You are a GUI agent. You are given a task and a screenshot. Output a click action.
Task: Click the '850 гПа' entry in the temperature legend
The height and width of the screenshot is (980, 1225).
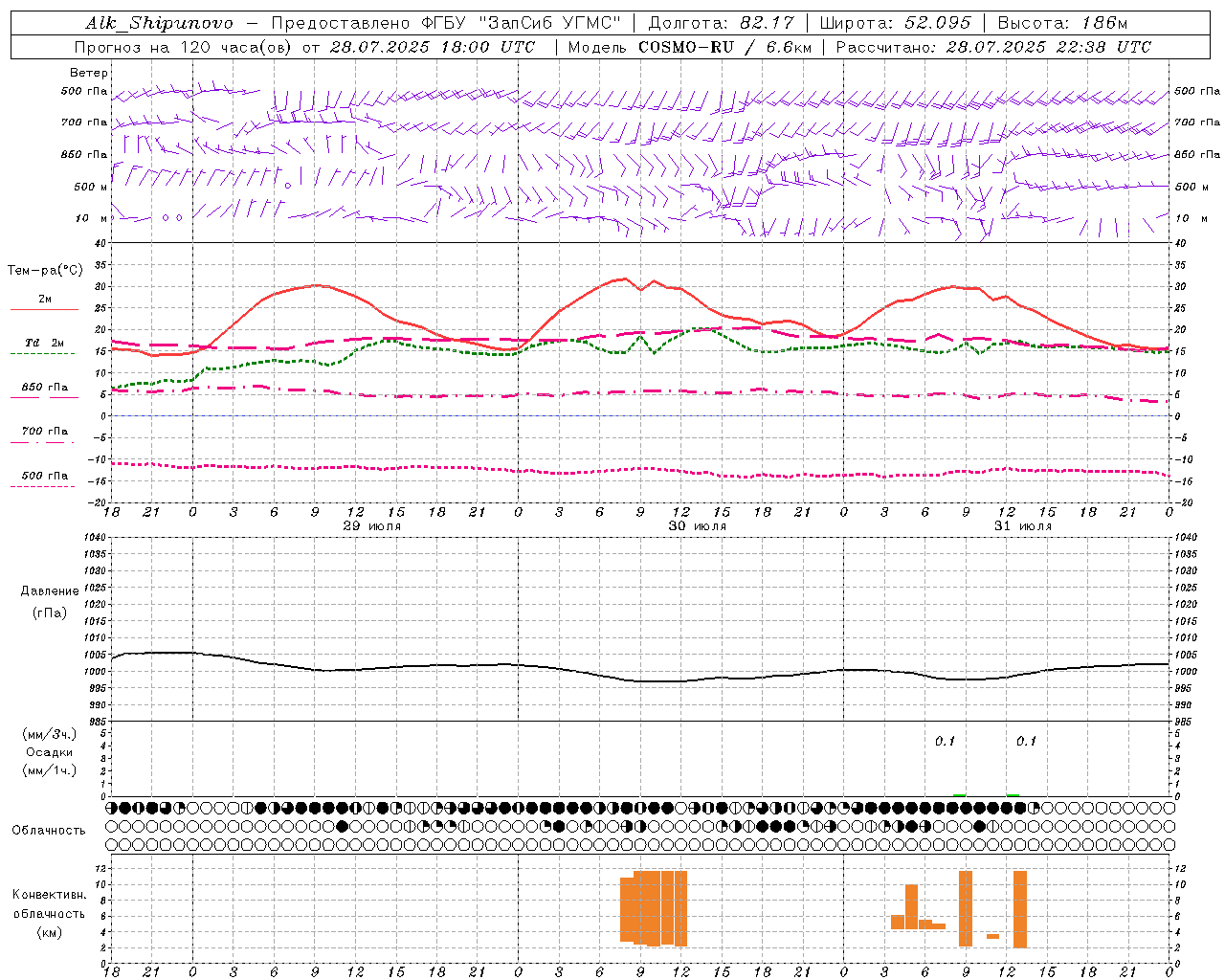point(45,388)
